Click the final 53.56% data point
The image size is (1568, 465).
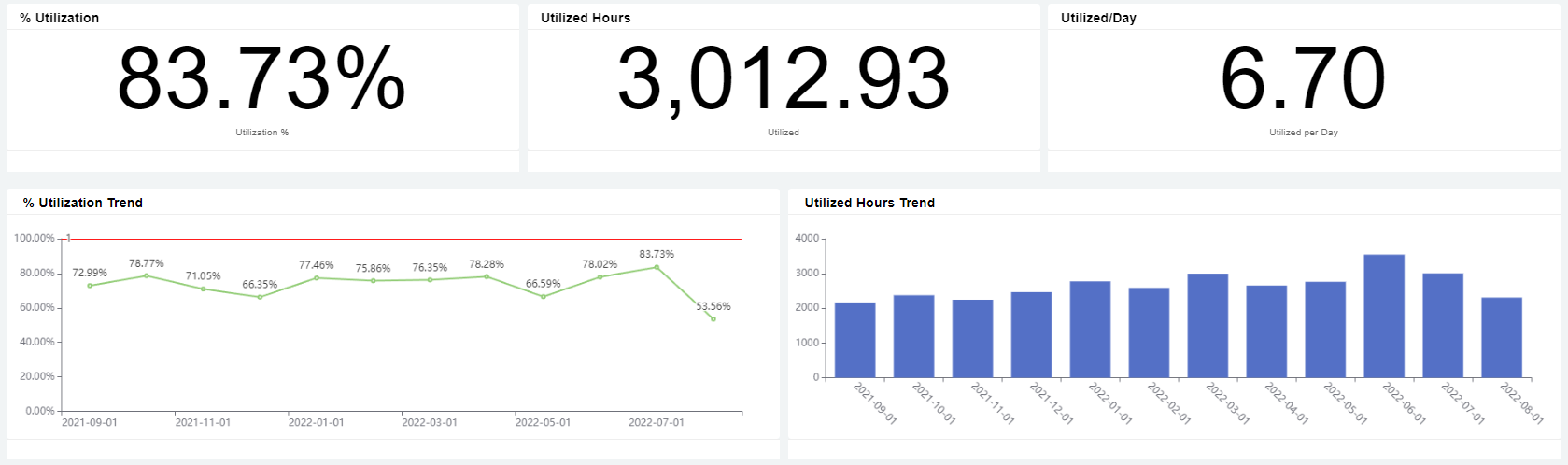(713, 319)
